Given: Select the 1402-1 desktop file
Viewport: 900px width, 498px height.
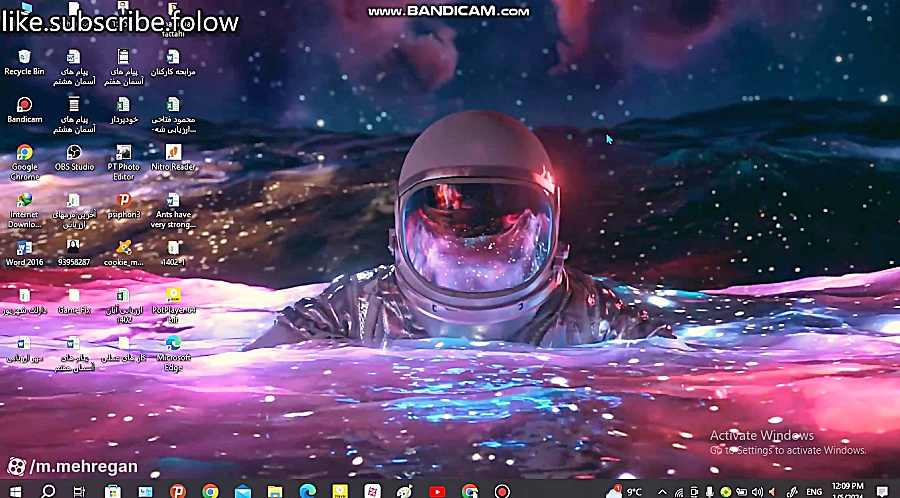Looking at the screenshot, I should pyautogui.click(x=173, y=254).
